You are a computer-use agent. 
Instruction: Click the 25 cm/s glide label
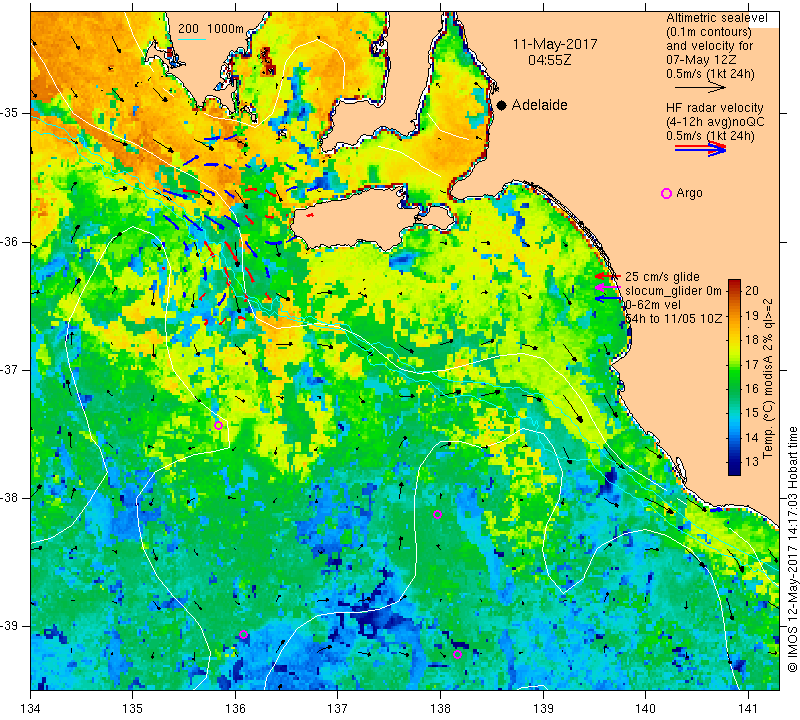pyautogui.click(x=662, y=277)
